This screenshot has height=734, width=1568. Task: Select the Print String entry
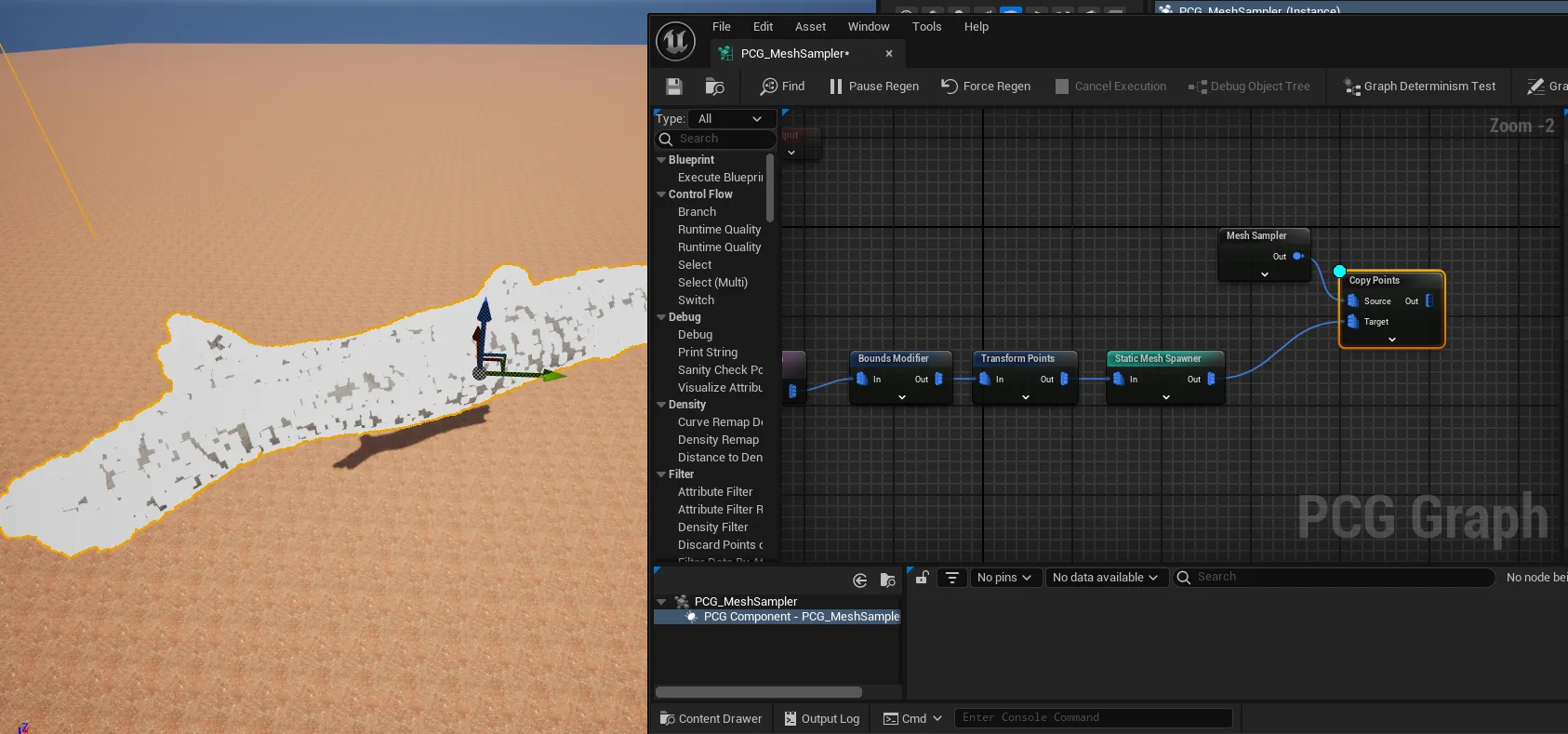coord(708,353)
